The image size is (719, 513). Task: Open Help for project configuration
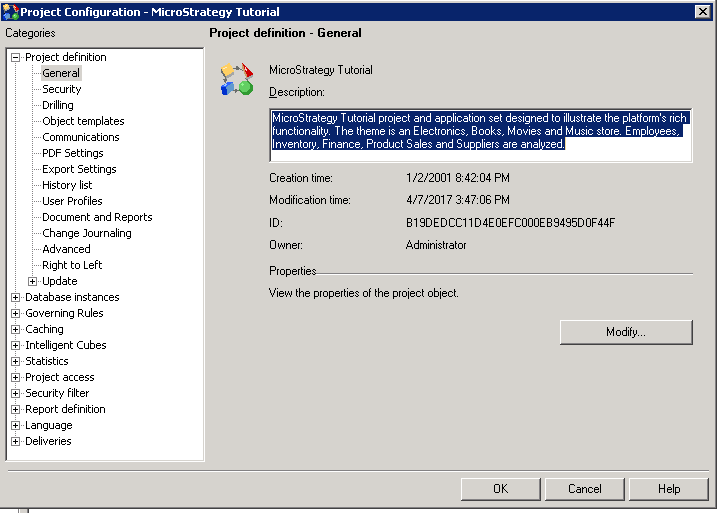668,489
